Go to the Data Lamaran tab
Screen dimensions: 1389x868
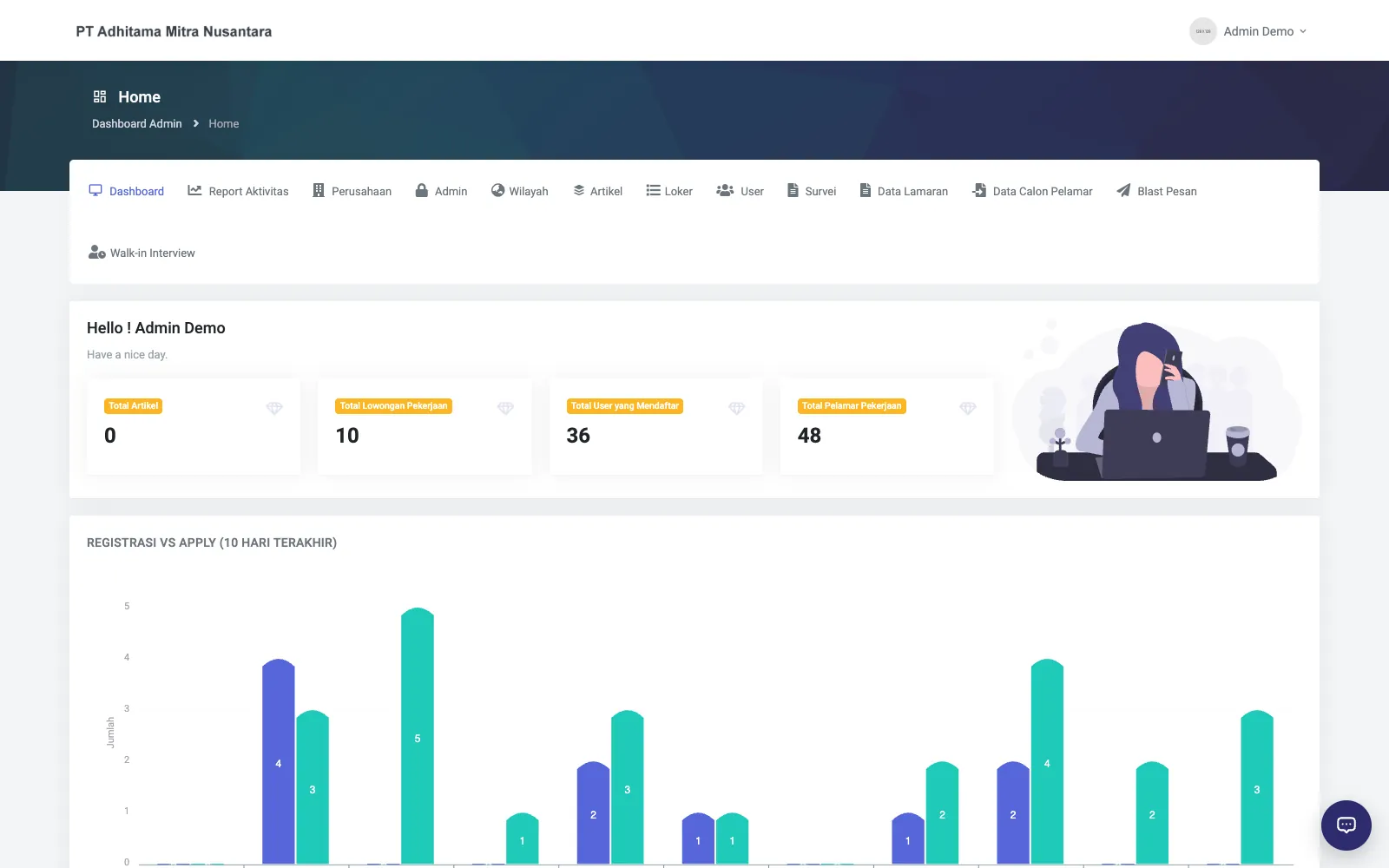point(904,191)
